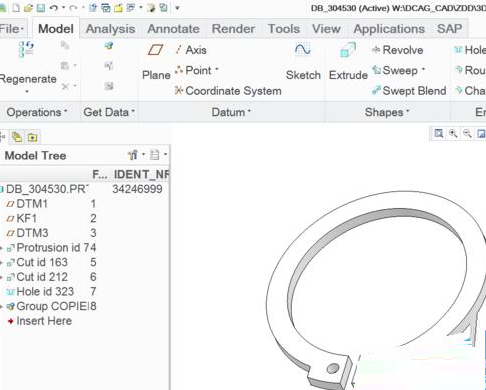
Task: Expand the Datum group dropdown
Action: click(231, 112)
